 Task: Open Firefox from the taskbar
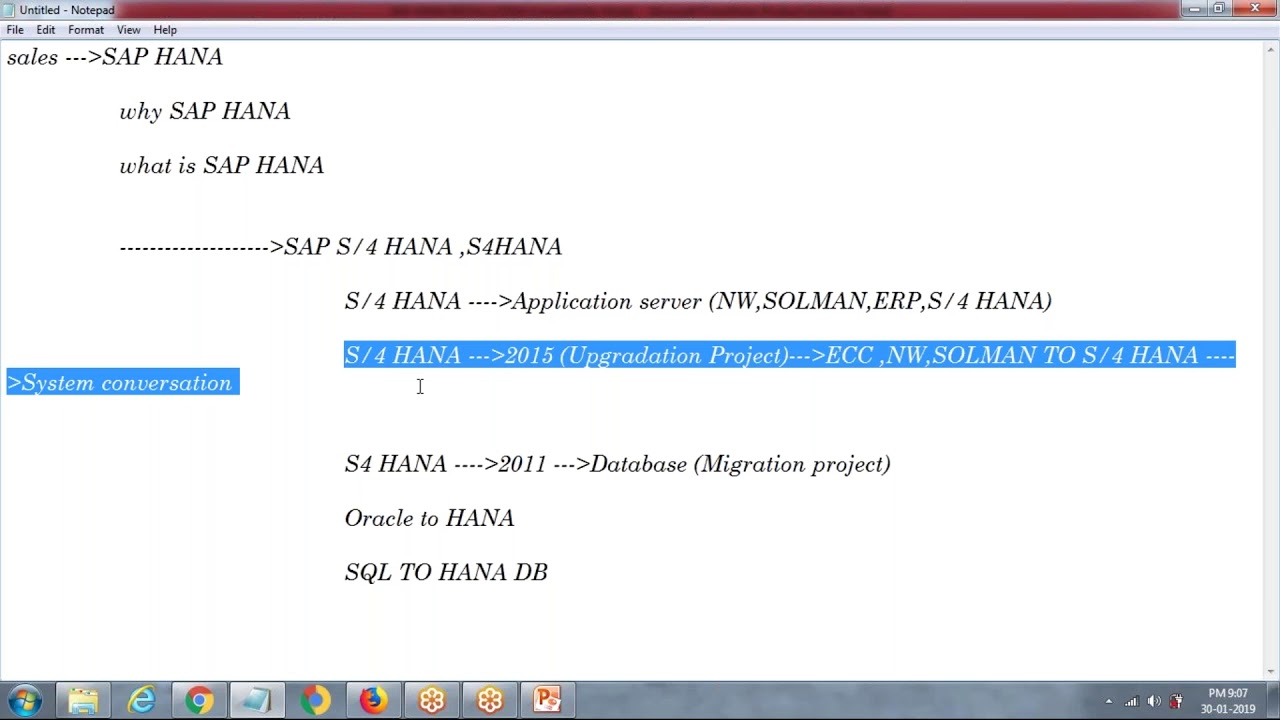click(x=373, y=700)
